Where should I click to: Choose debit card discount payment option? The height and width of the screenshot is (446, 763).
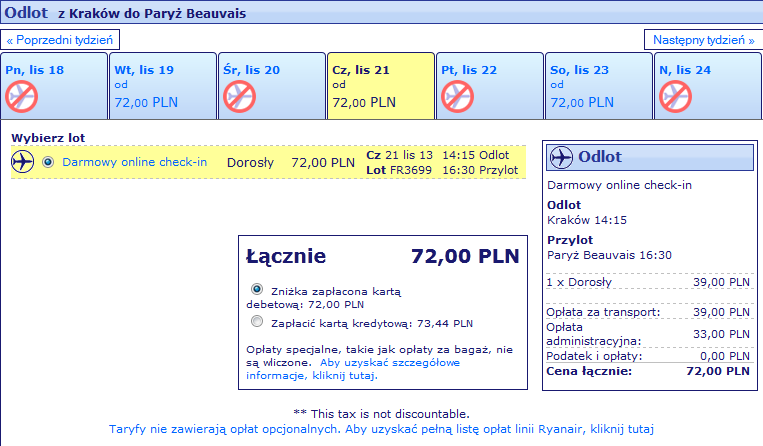pos(257,289)
